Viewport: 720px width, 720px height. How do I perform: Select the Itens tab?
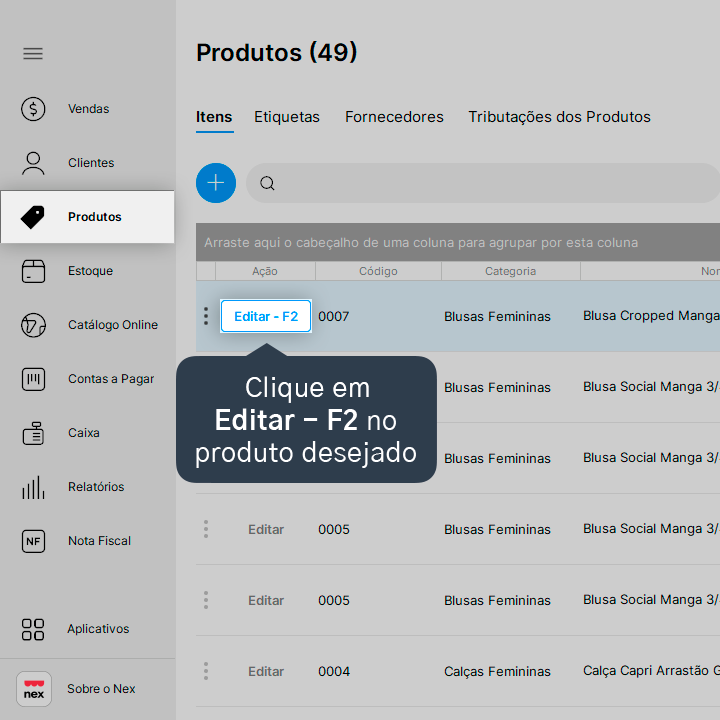click(214, 117)
